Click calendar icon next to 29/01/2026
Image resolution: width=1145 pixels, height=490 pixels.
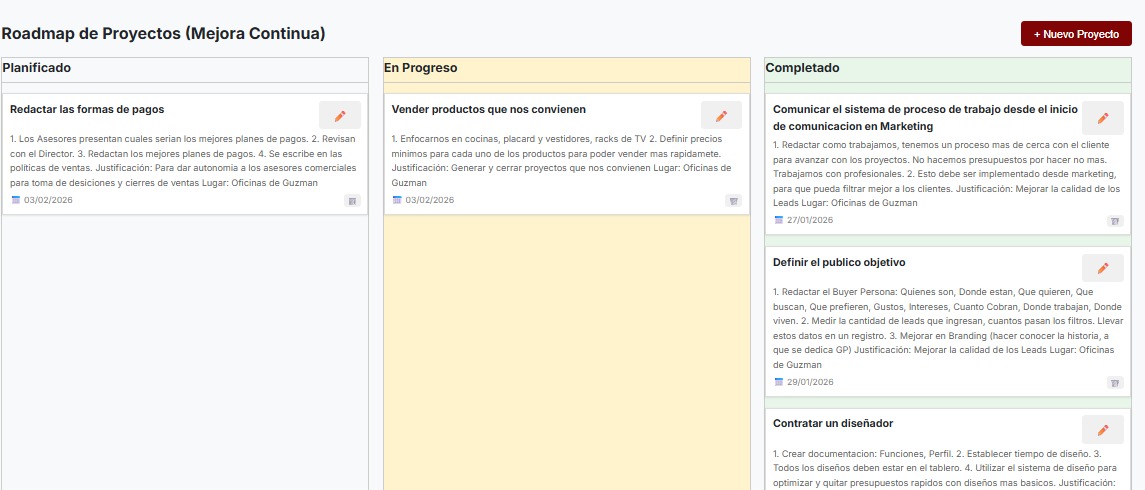coord(778,382)
